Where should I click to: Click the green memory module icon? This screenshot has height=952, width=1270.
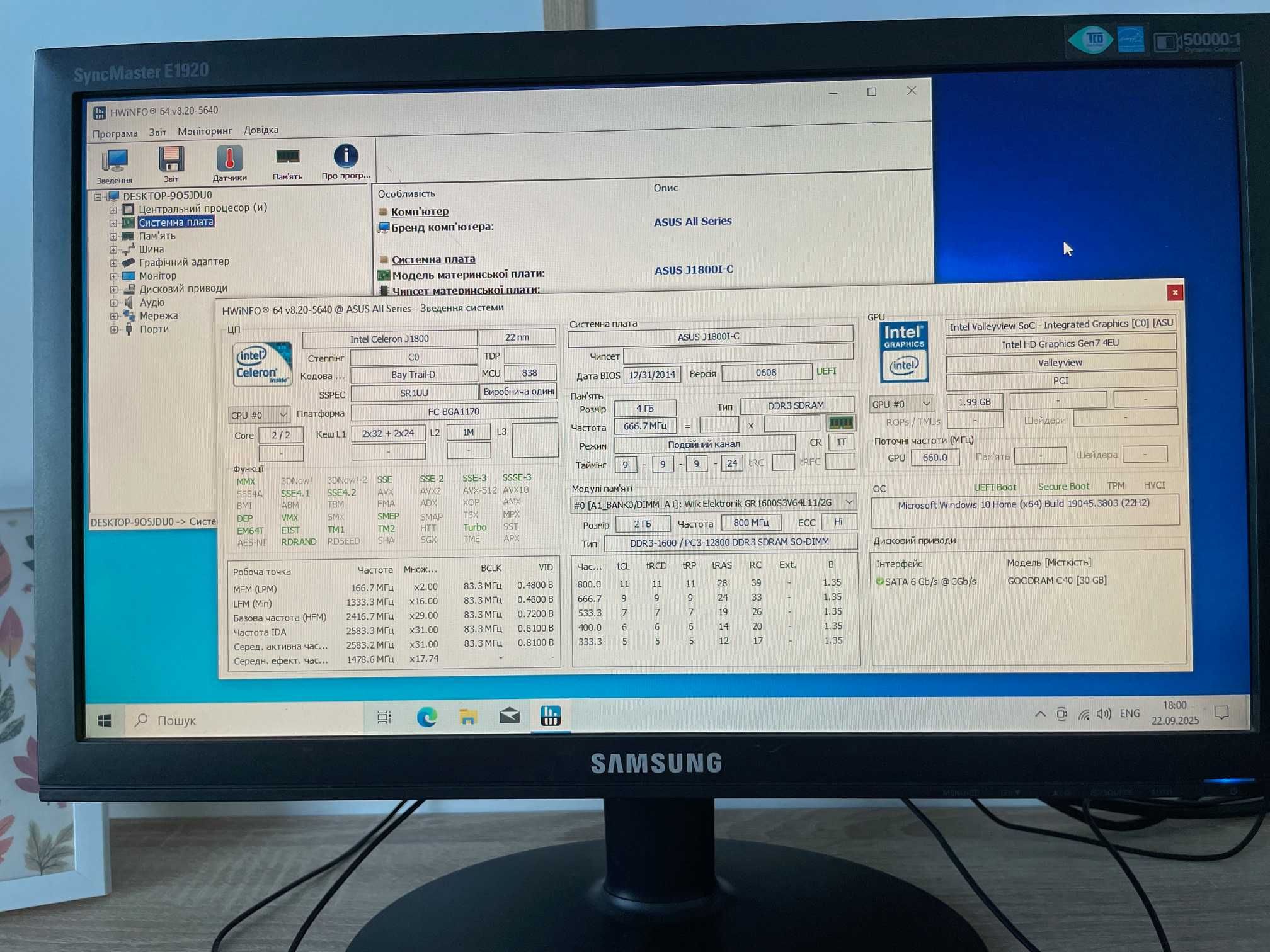click(x=840, y=422)
